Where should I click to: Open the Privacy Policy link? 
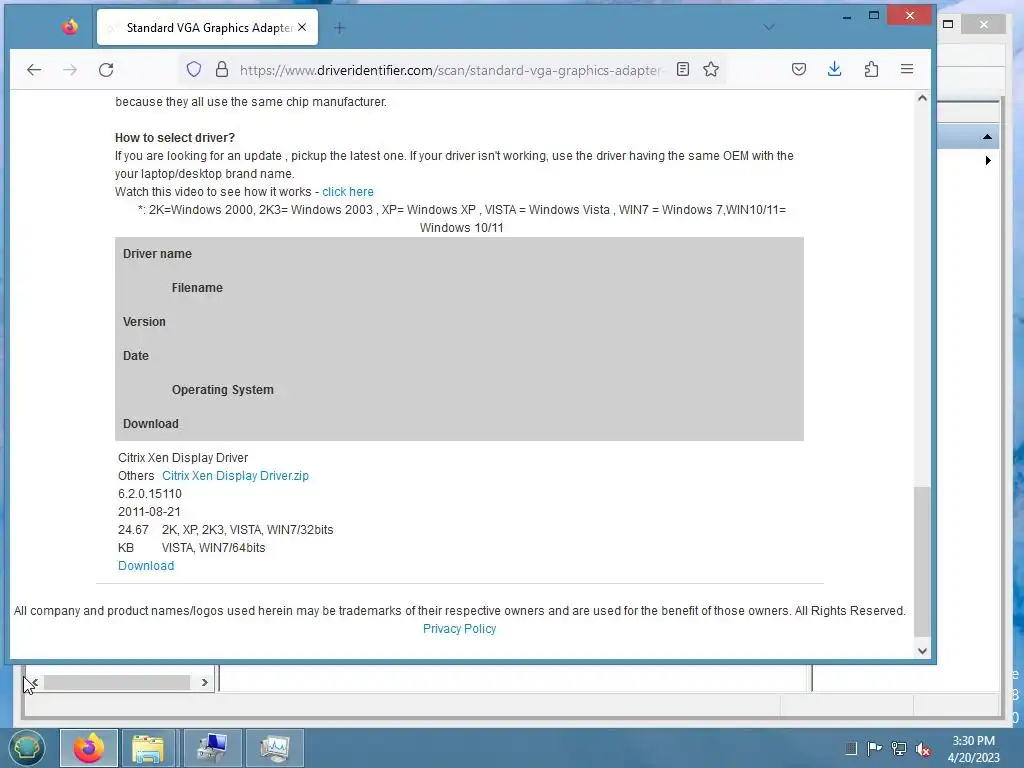[459, 628]
